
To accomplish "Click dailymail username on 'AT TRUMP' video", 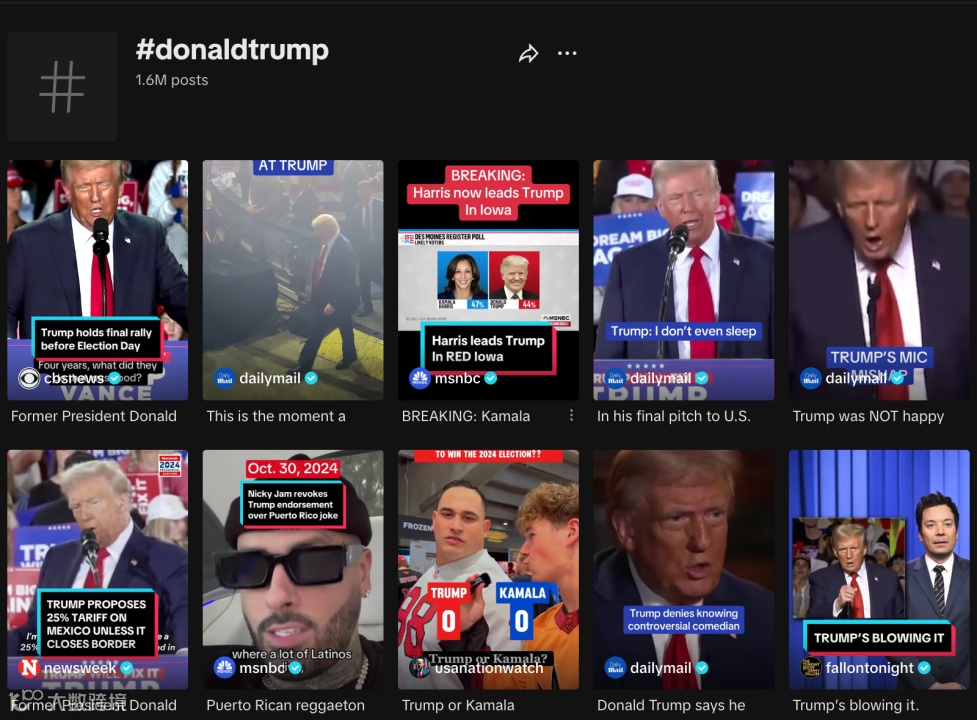I will click(270, 378).
